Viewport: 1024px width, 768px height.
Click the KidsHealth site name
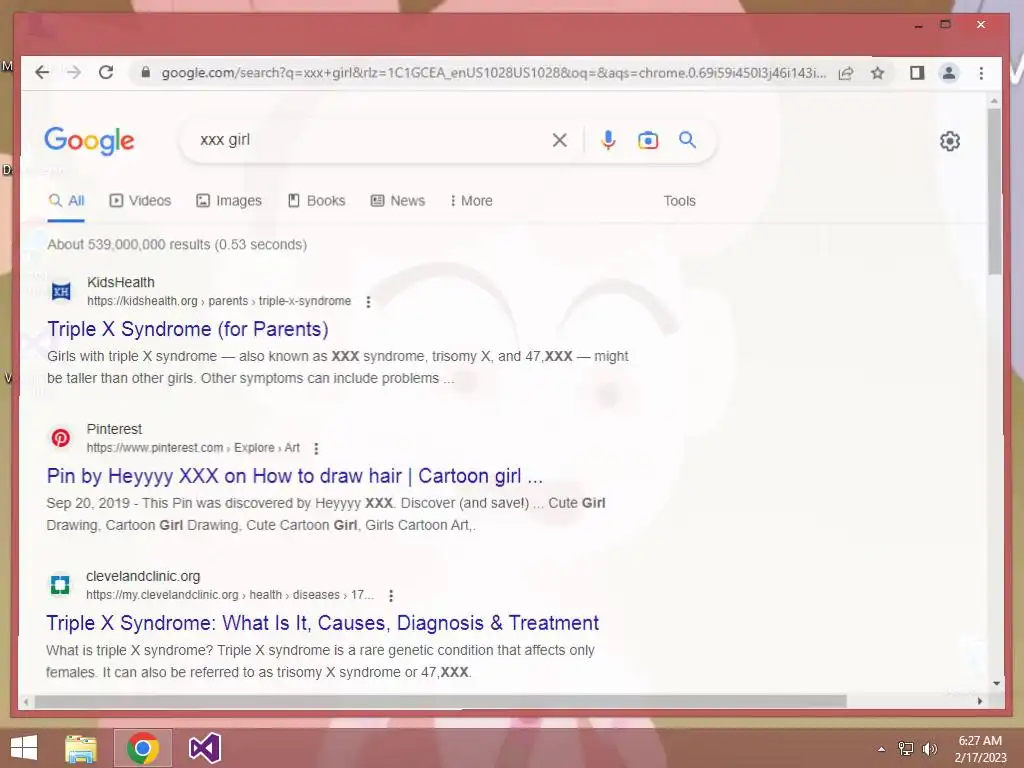pyautogui.click(x=121, y=282)
